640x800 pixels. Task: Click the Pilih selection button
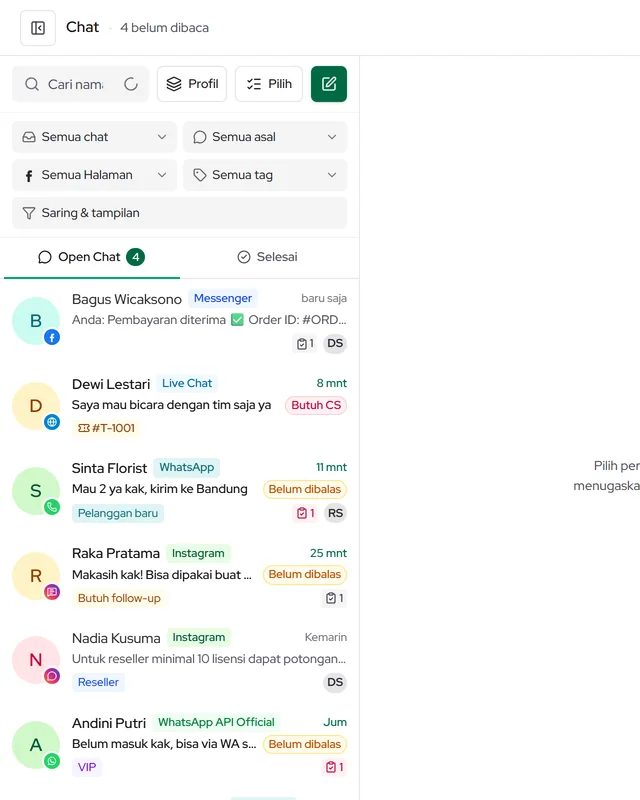(269, 84)
